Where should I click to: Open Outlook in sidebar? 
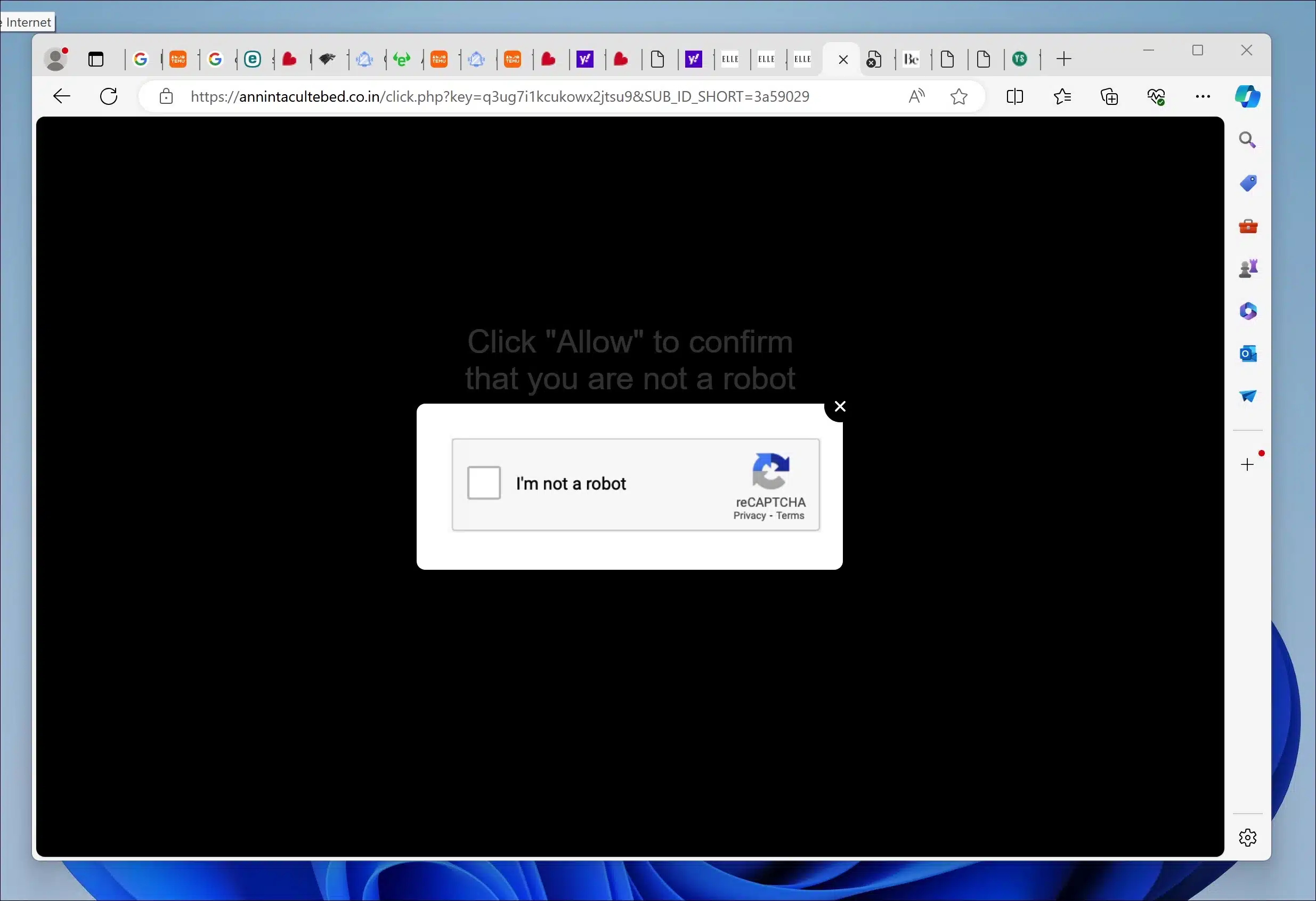coord(1248,354)
